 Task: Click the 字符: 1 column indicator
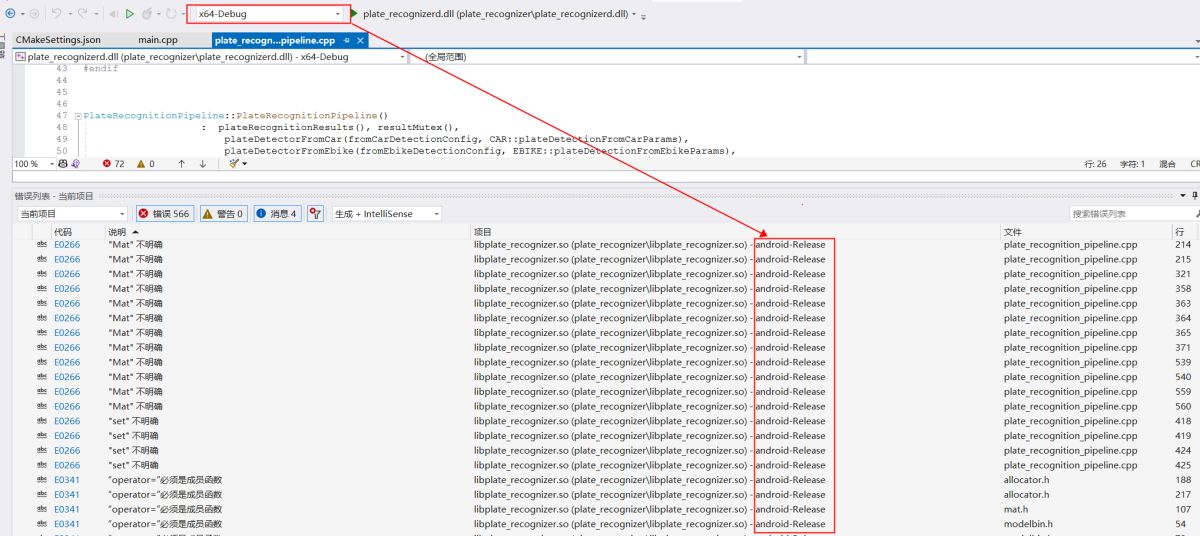point(1132,163)
